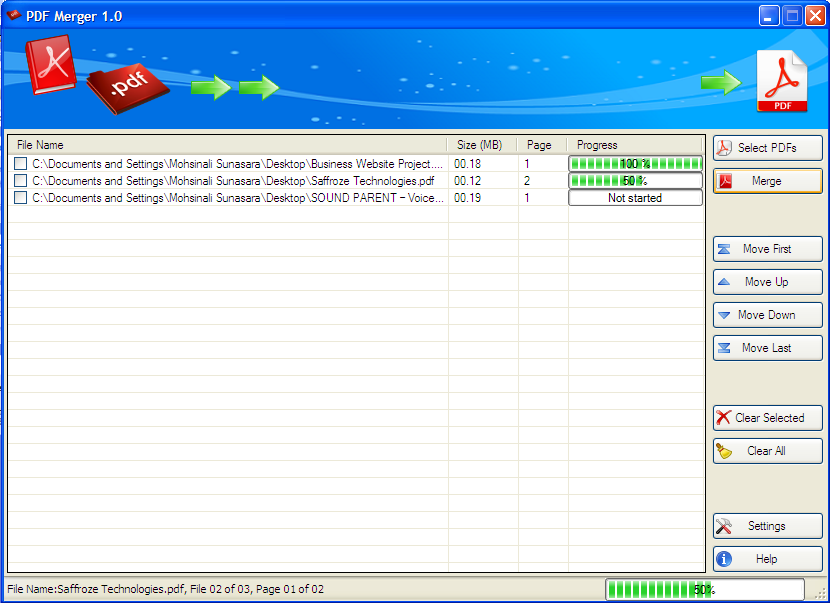Select the Business Website Project file path
830x603 pixels.
(x=237, y=164)
